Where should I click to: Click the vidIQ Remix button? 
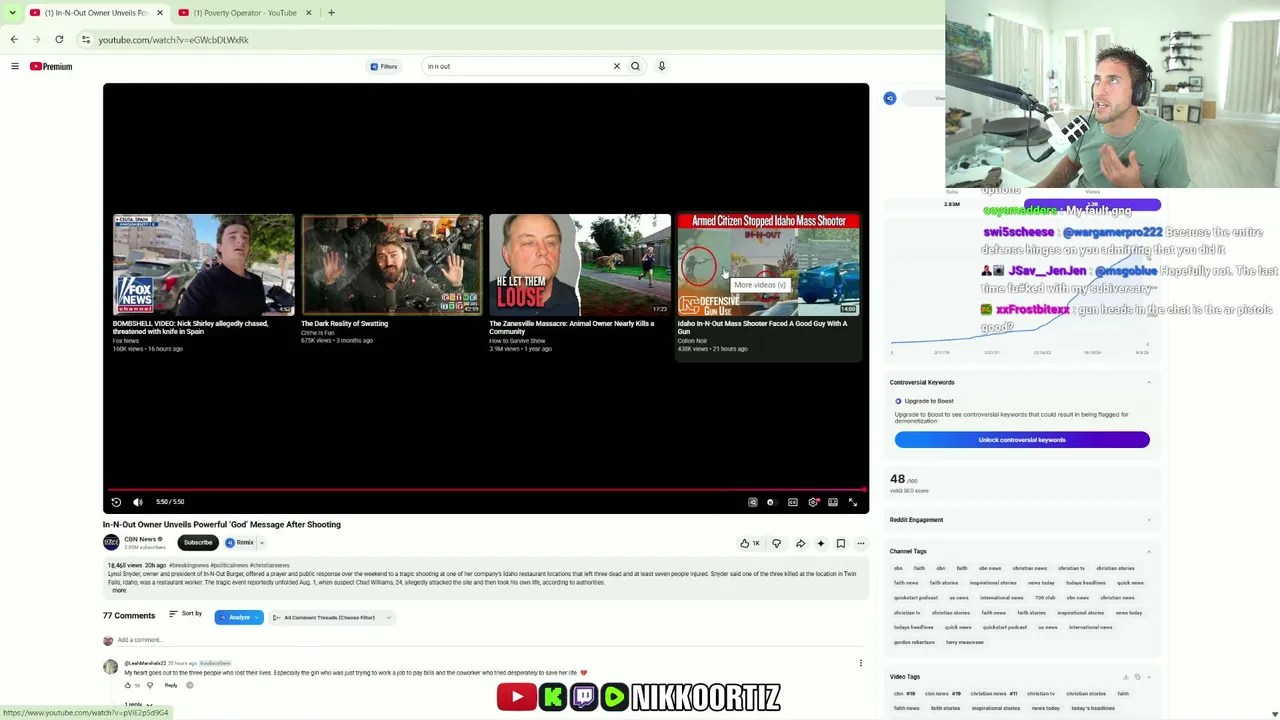point(240,542)
